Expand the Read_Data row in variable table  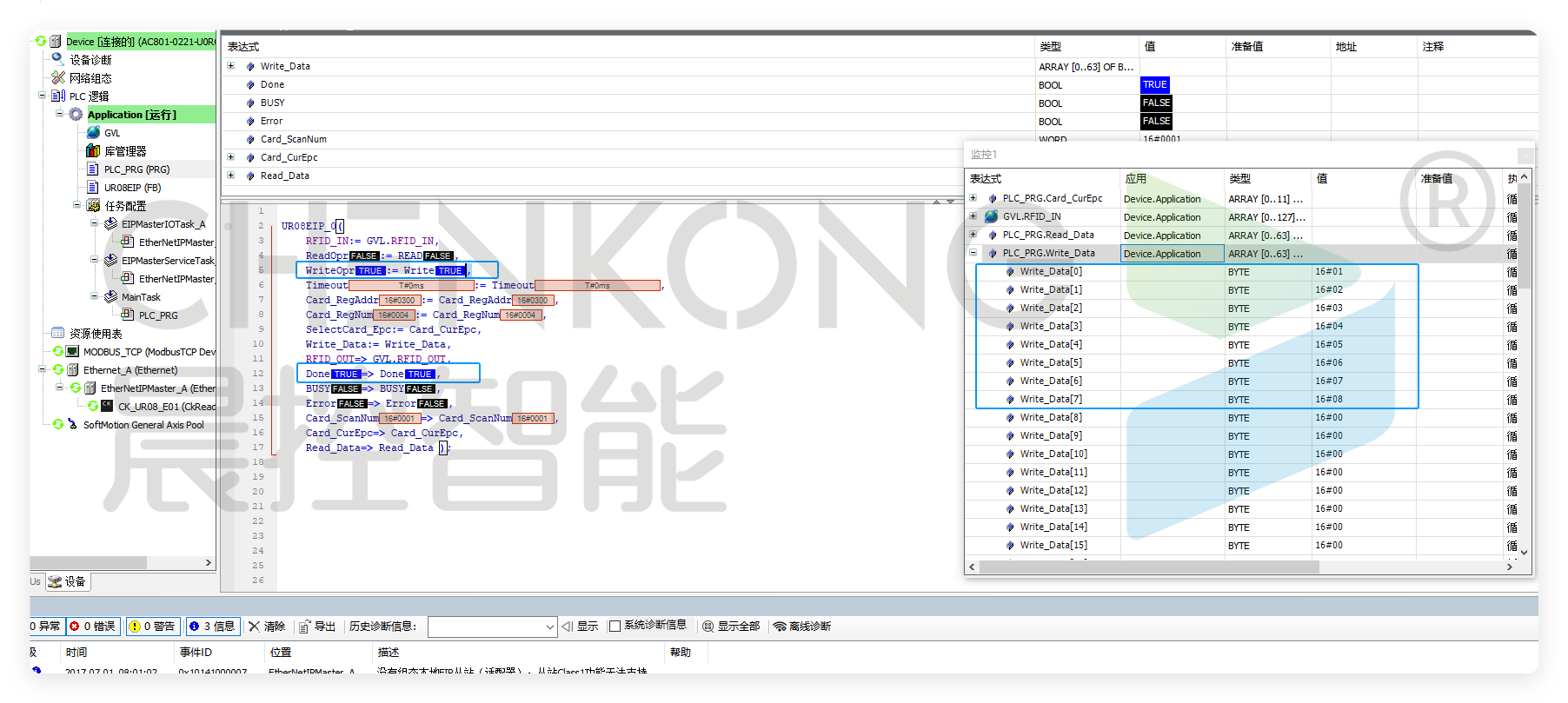(230, 176)
